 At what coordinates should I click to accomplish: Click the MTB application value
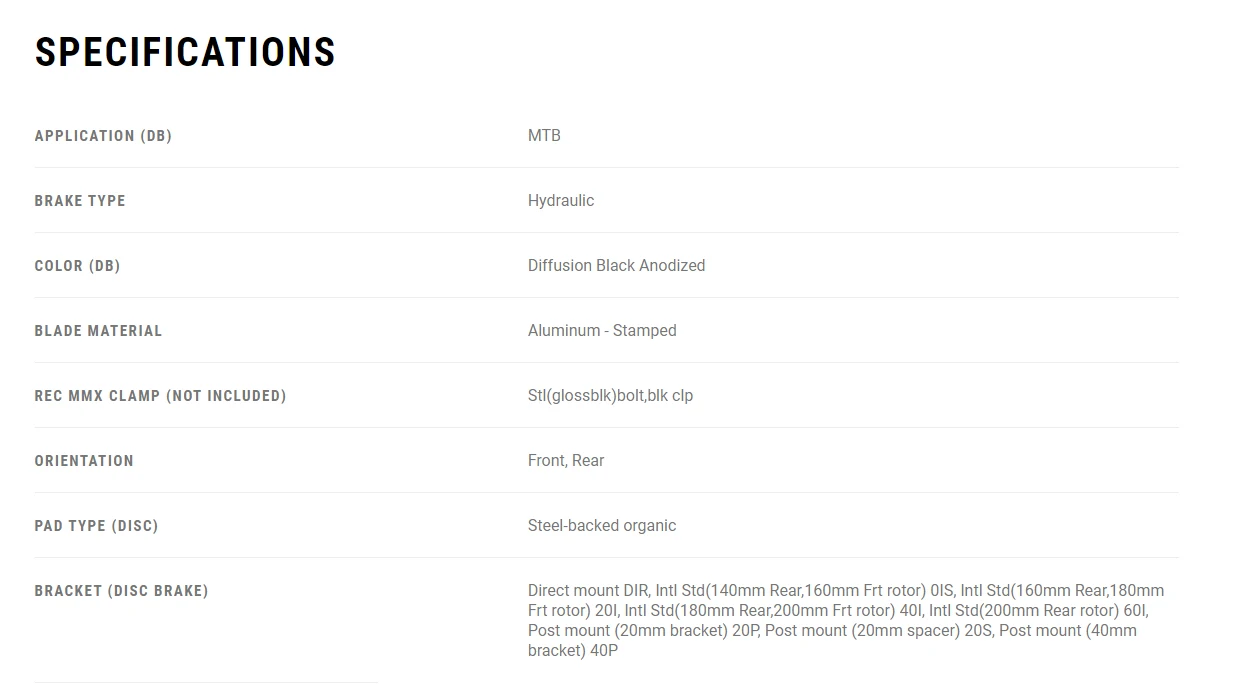544,135
